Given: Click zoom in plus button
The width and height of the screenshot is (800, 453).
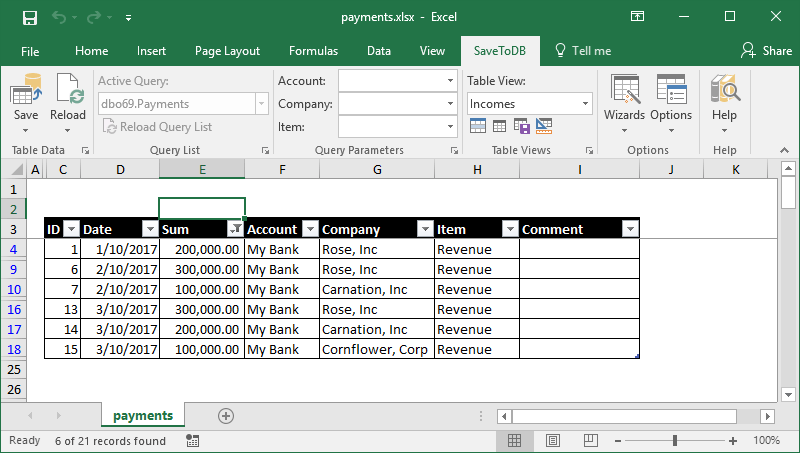Looking at the screenshot, I should tap(733, 441).
